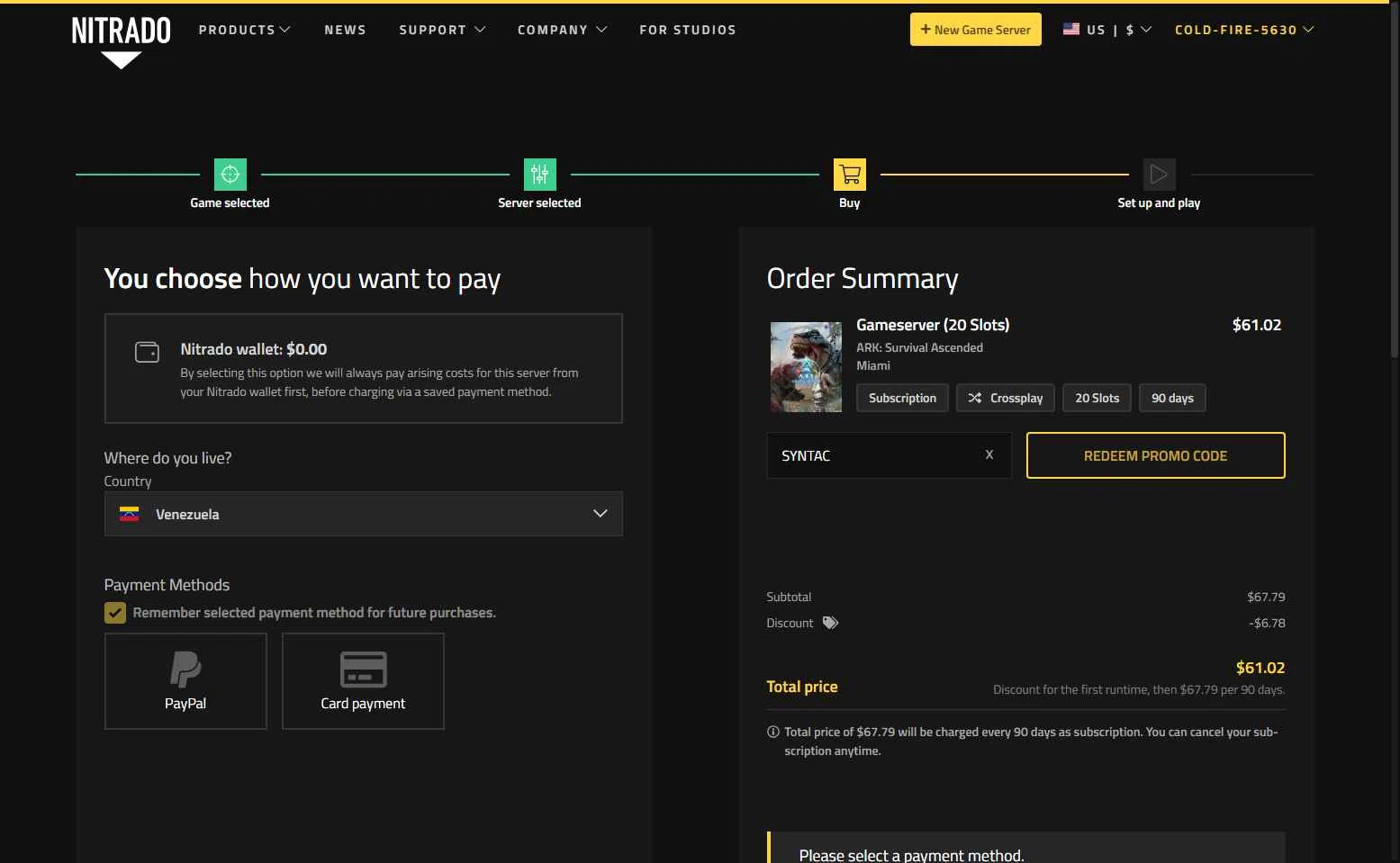Click the info icon beside Total price note
This screenshot has height=863, width=1400.
pos(772,732)
